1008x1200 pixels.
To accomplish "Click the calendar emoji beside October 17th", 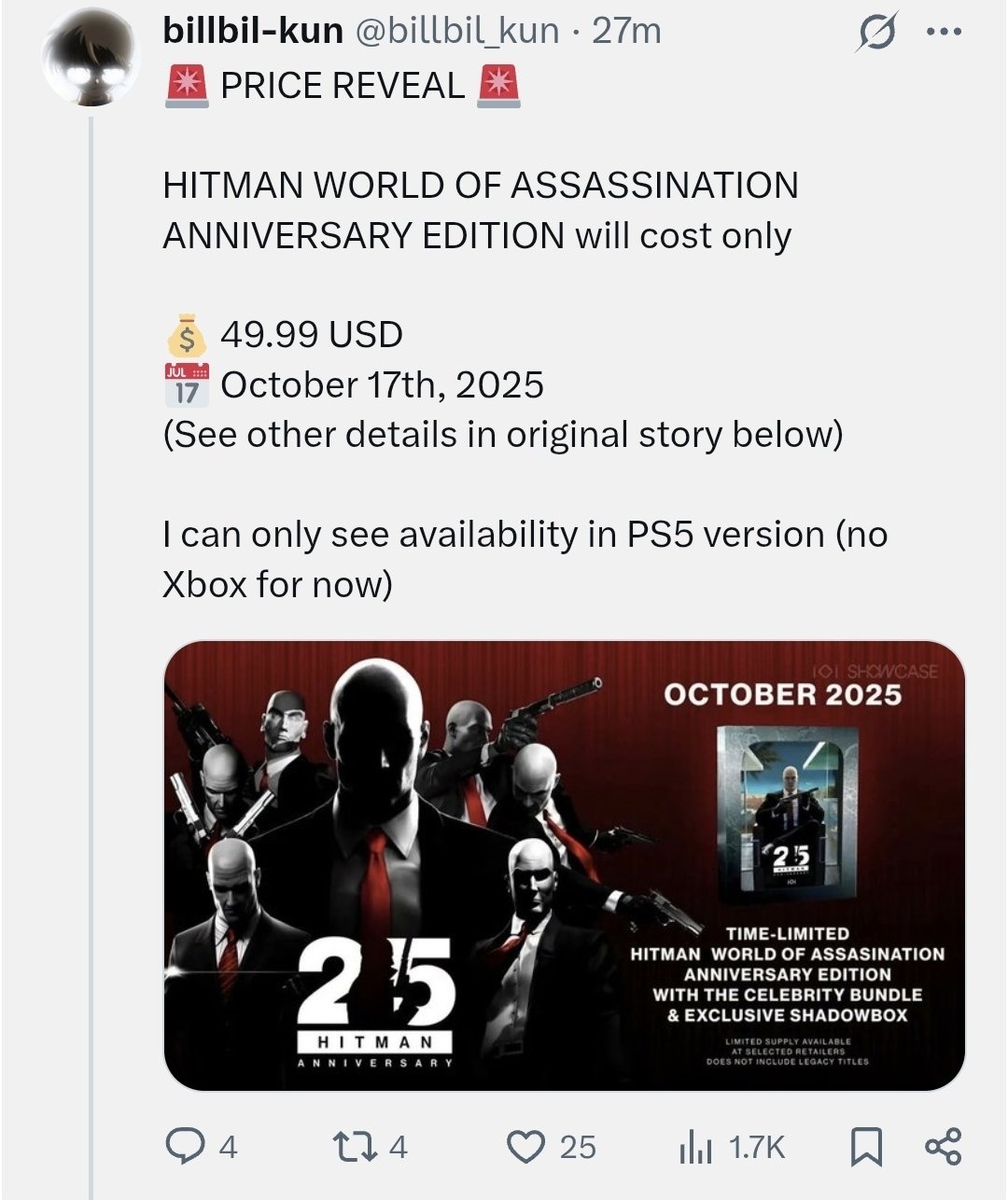I will [188, 384].
